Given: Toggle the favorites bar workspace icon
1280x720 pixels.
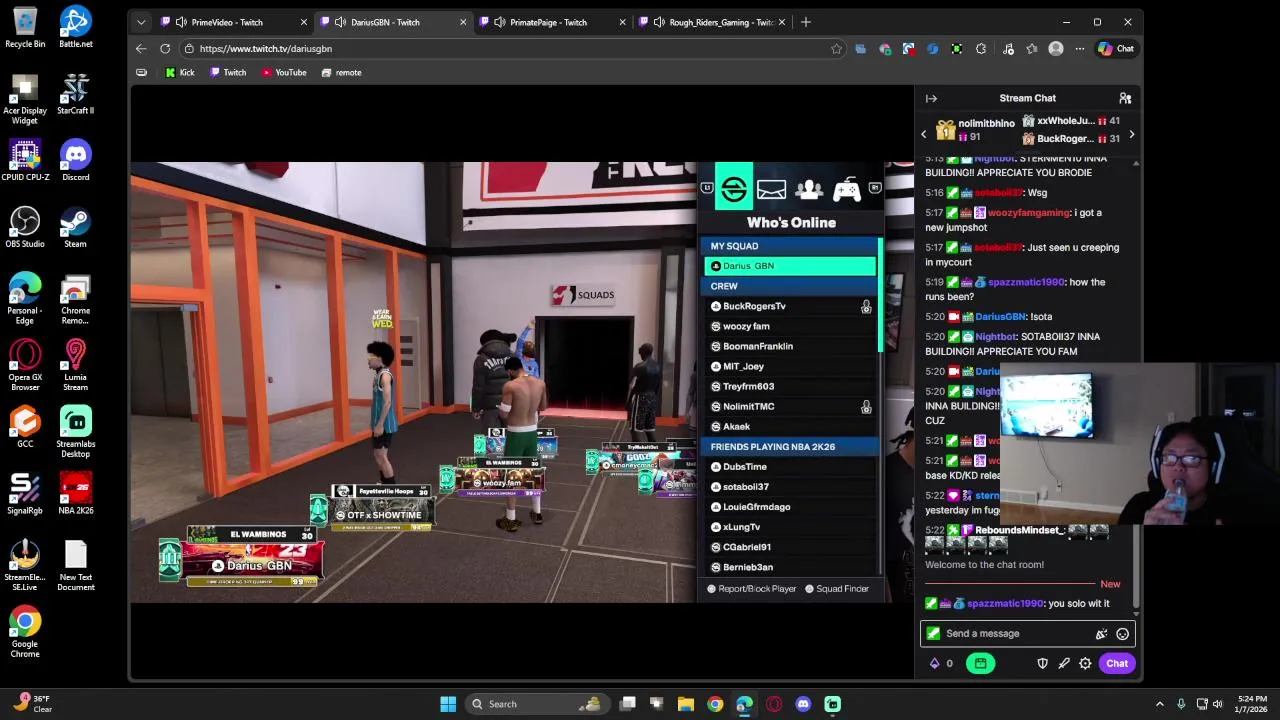Looking at the screenshot, I should (x=141, y=72).
